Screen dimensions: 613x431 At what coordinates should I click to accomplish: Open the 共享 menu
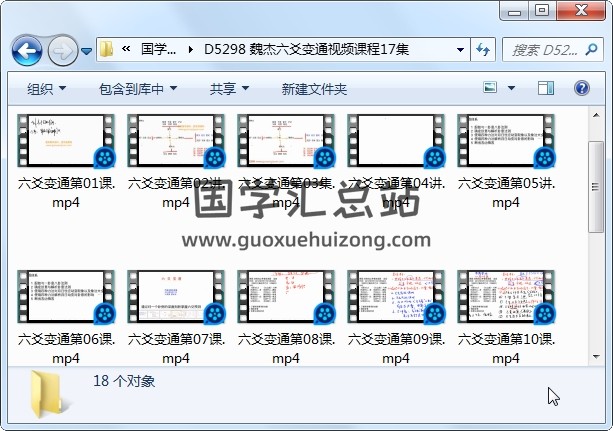(229, 89)
